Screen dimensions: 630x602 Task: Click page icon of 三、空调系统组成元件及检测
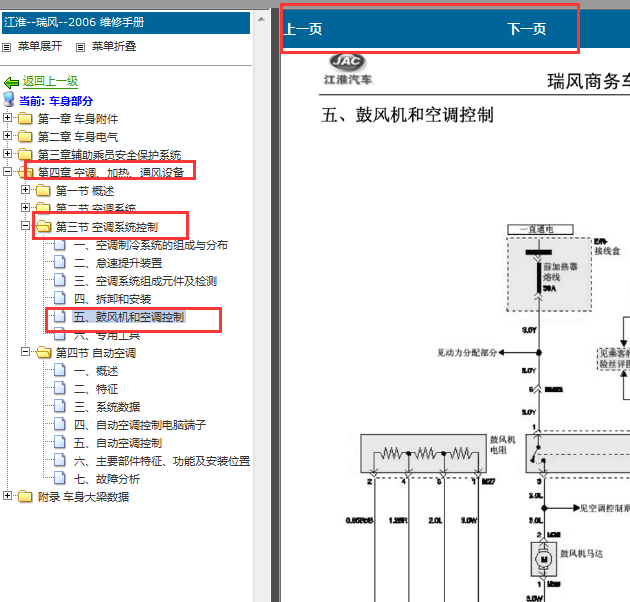60,281
